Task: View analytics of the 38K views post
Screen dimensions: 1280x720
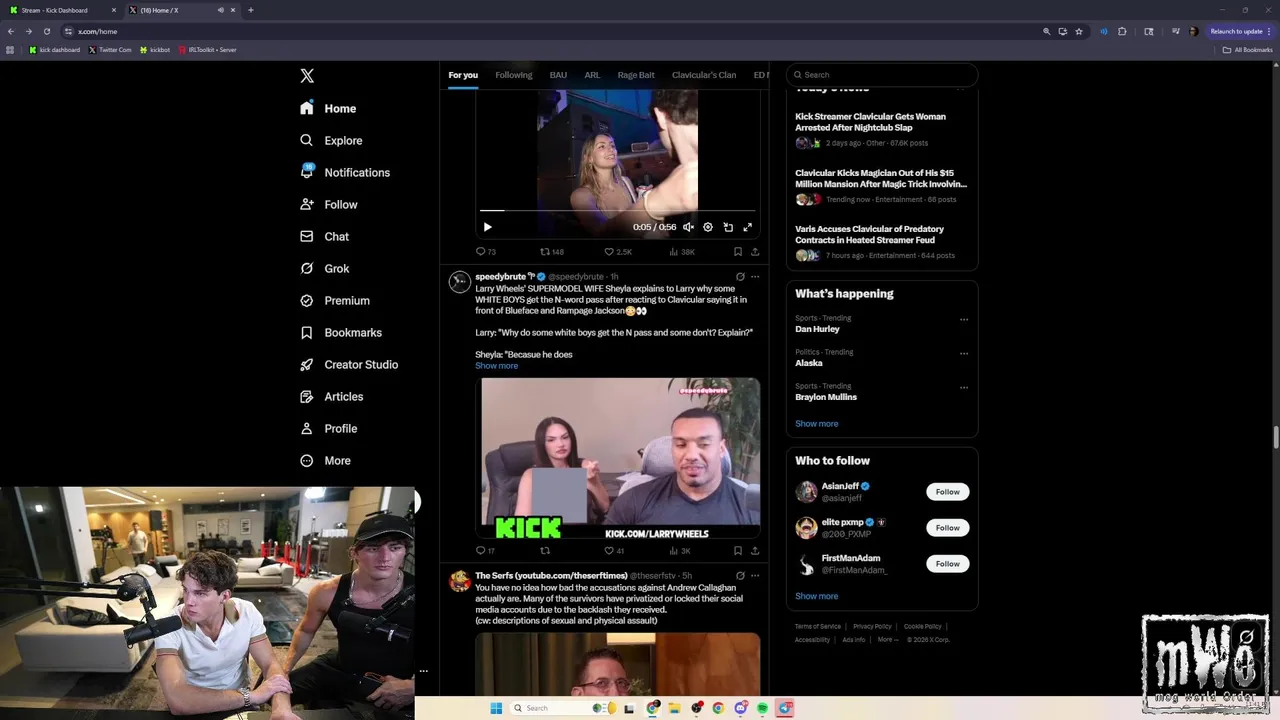Action: [682, 252]
